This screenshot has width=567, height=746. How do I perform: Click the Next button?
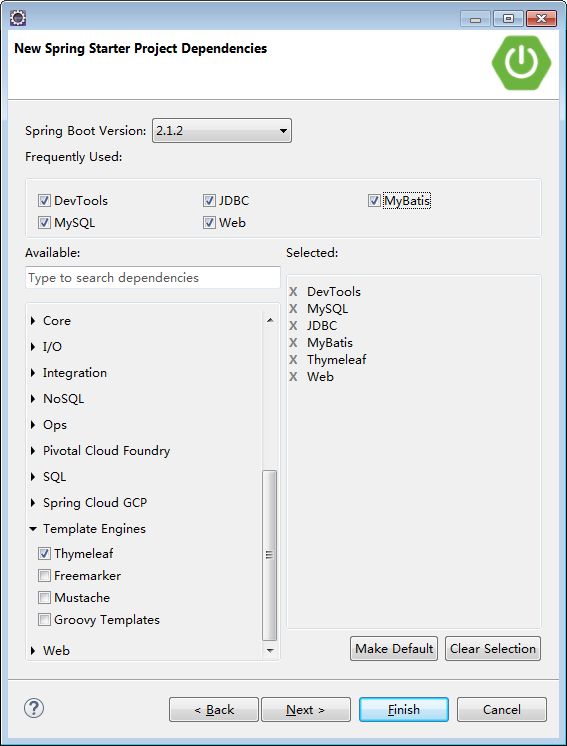306,710
